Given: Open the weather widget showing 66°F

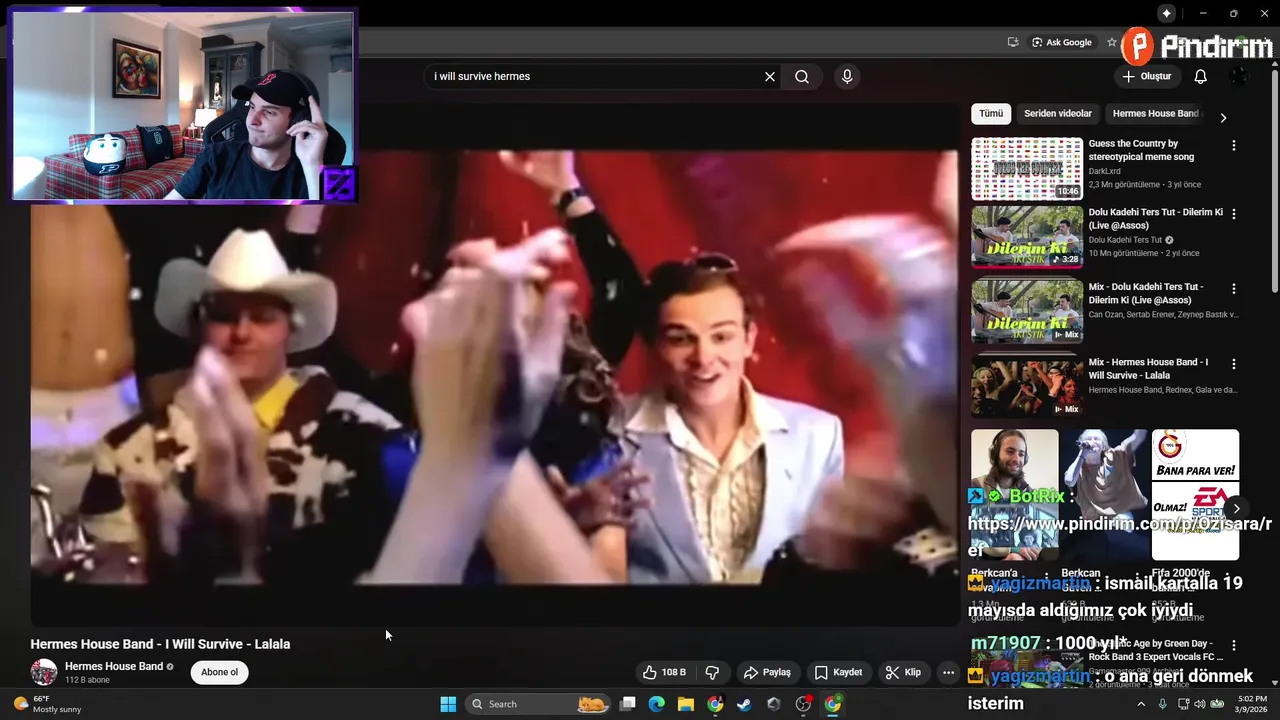Looking at the screenshot, I should (47, 704).
